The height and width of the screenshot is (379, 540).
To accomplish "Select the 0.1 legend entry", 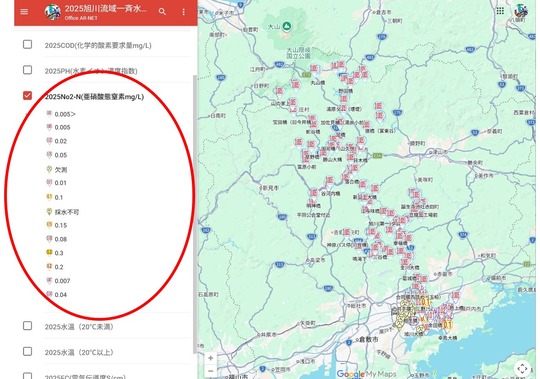I will (x=55, y=197).
